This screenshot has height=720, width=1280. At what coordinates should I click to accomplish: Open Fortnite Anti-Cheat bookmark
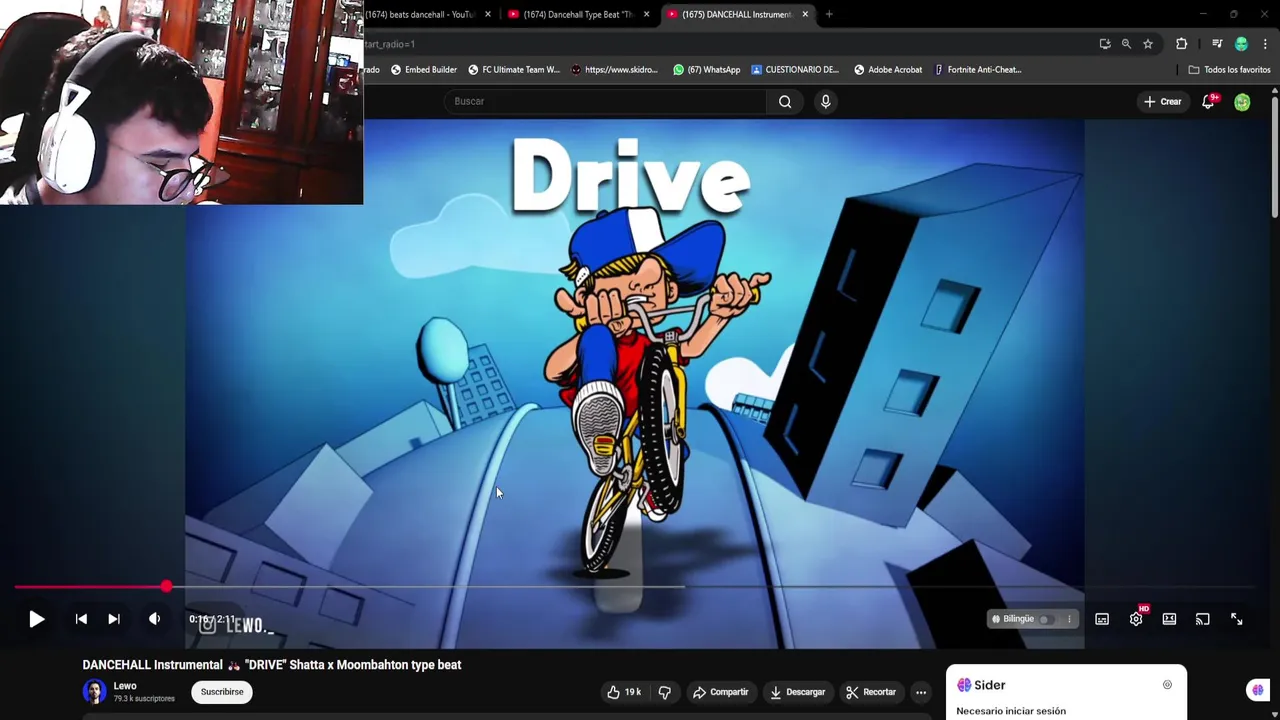pos(978,70)
